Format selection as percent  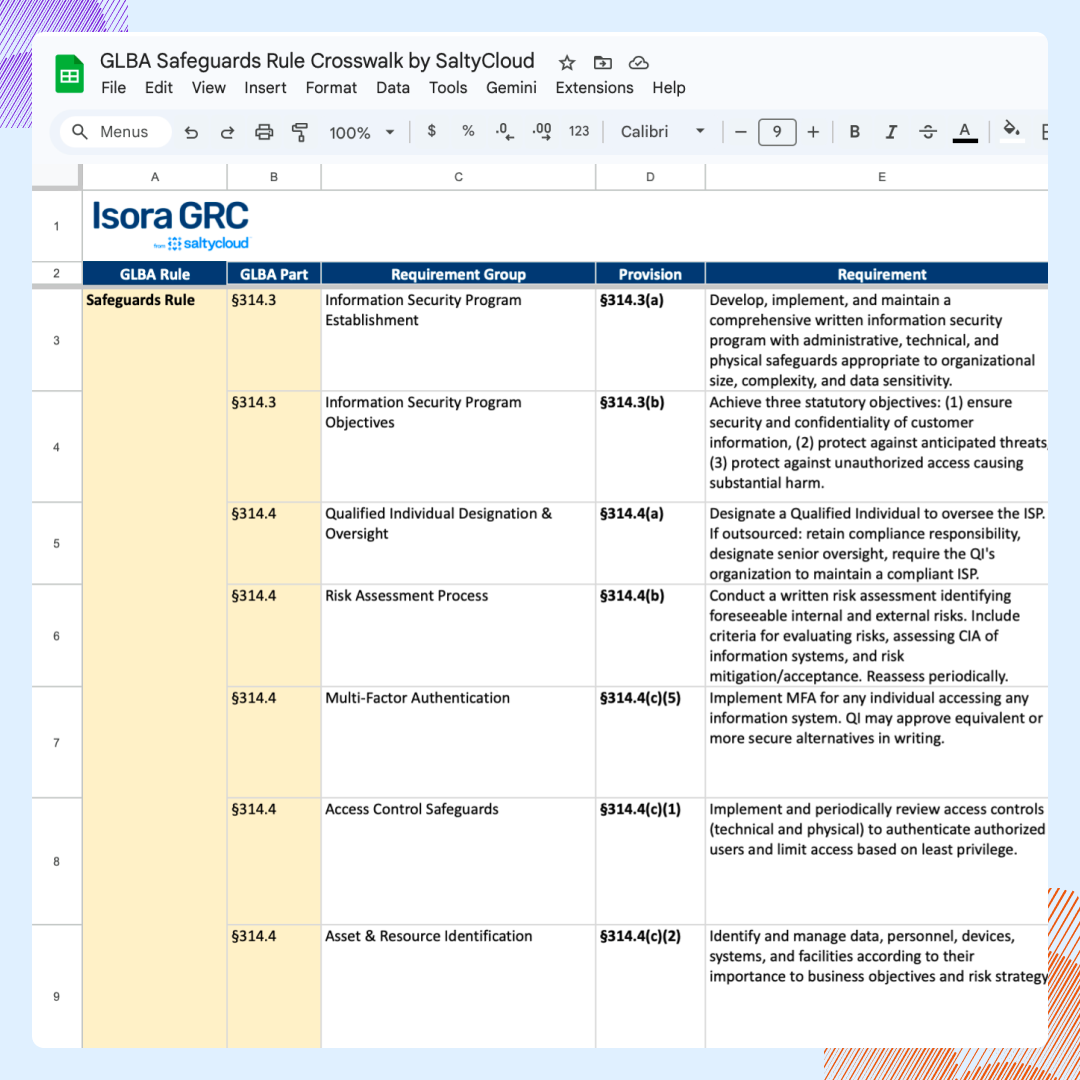pyautogui.click(x=467, y=131)
